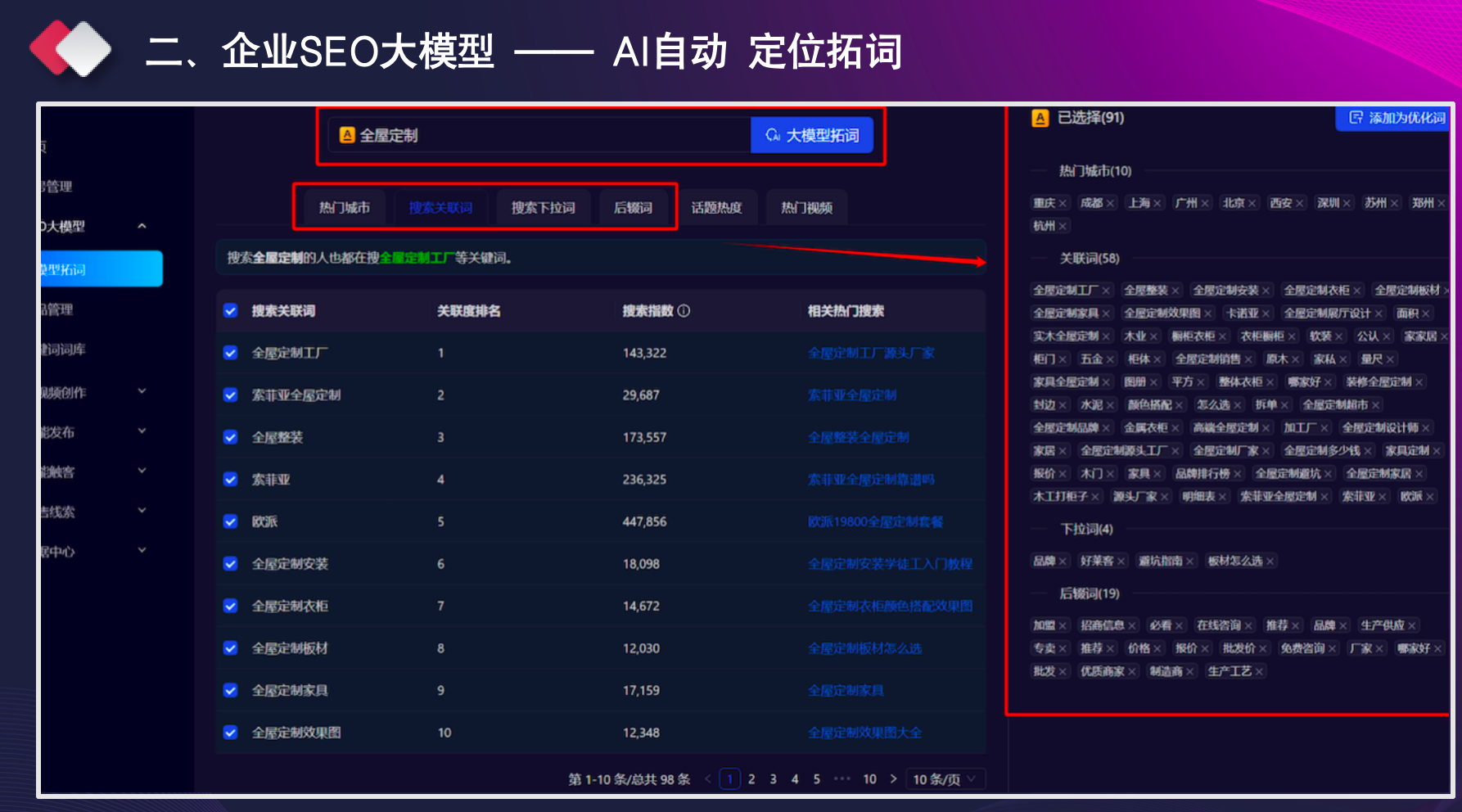The width and height of the screenshot is (1462, 812).
Task: Delete the 好莱客 tag under 下拉词
Action: [x=1121, y=562]
